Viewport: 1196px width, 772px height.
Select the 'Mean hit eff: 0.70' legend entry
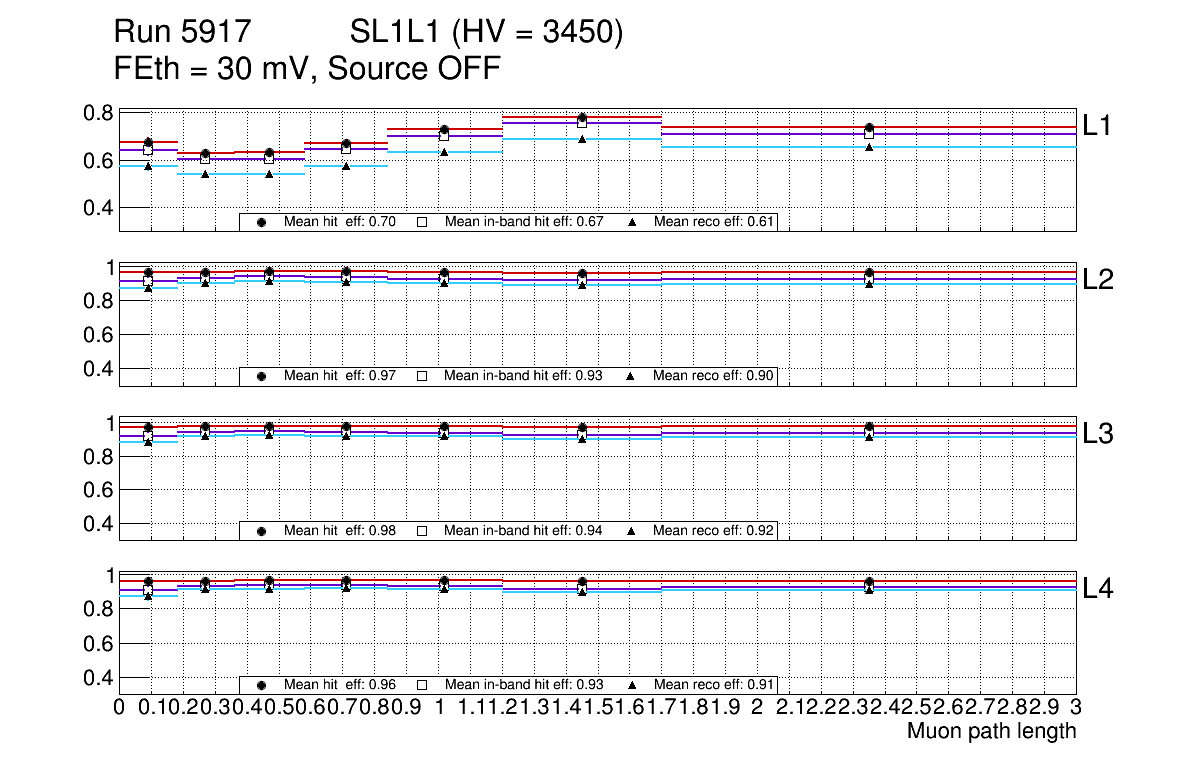(340, 223)
